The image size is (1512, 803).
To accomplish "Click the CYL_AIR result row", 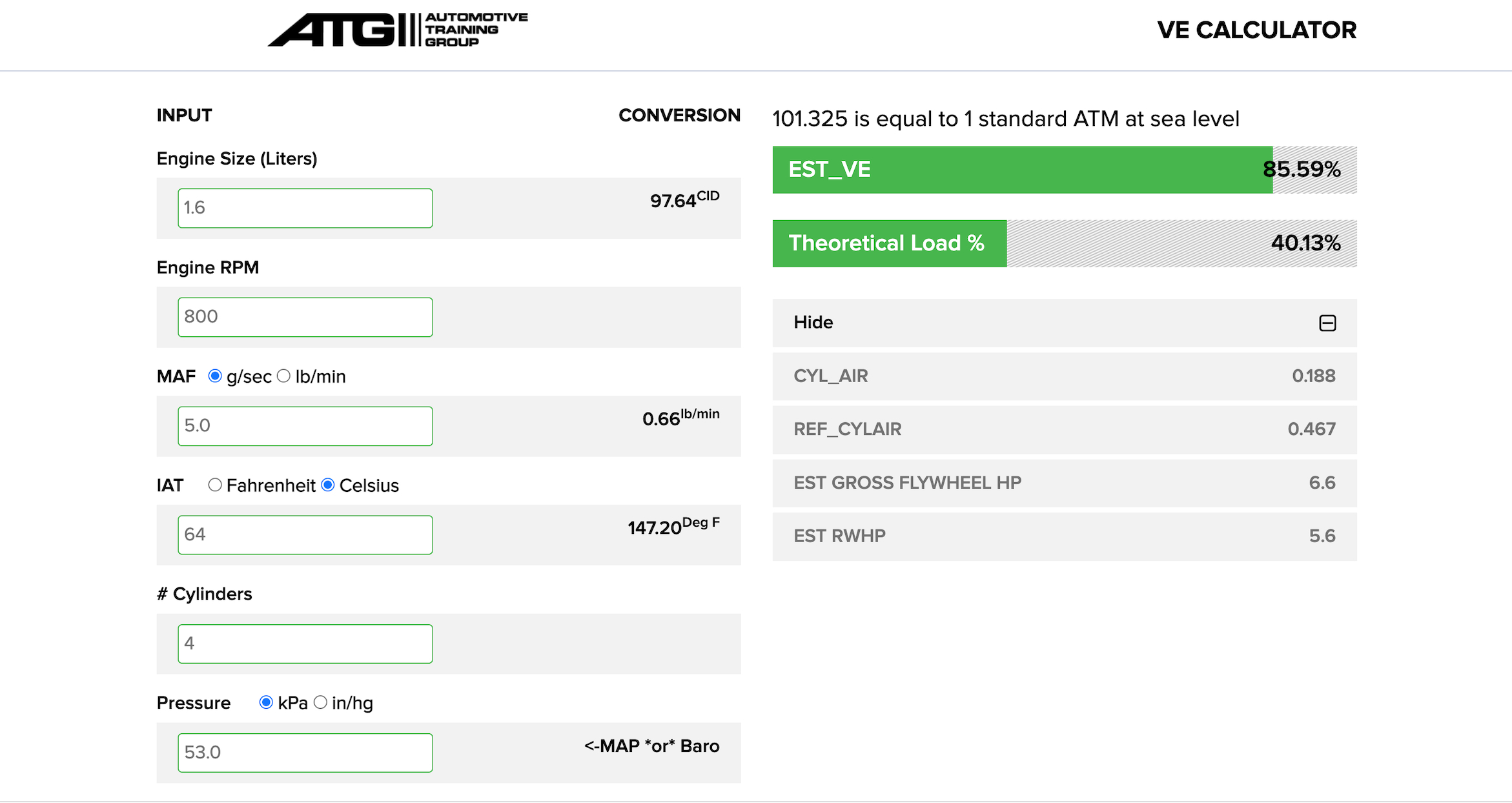I will 1064,376.
